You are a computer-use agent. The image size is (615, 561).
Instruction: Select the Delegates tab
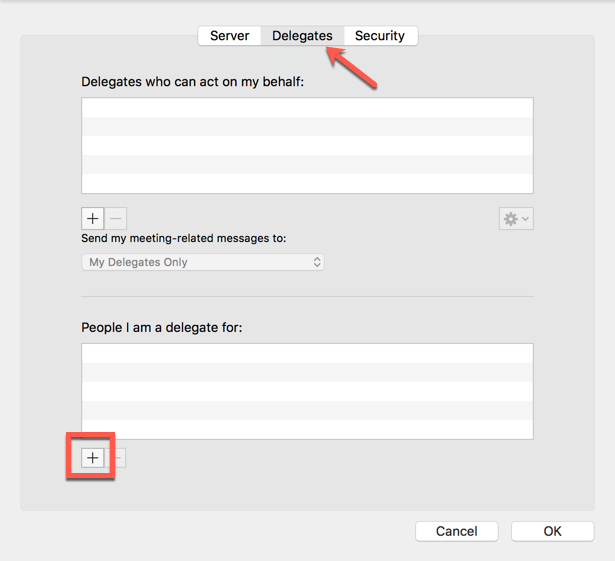click(x=302, y=36)
